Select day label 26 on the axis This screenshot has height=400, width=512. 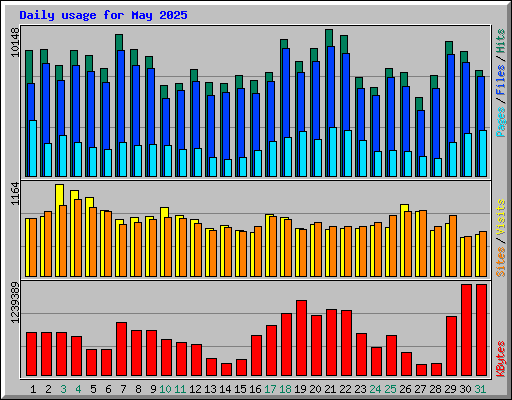click(405, 389)
